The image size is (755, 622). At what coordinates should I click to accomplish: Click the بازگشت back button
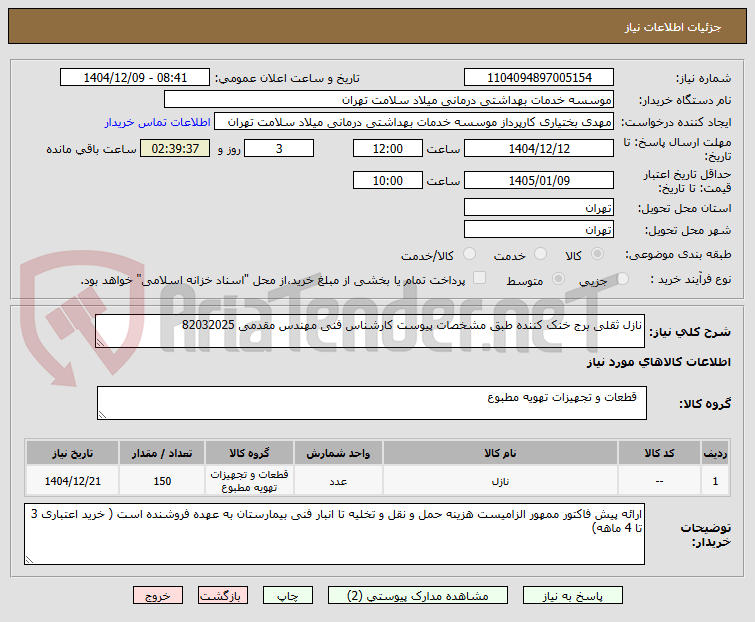pyautogui.click(x=222, y=596)
